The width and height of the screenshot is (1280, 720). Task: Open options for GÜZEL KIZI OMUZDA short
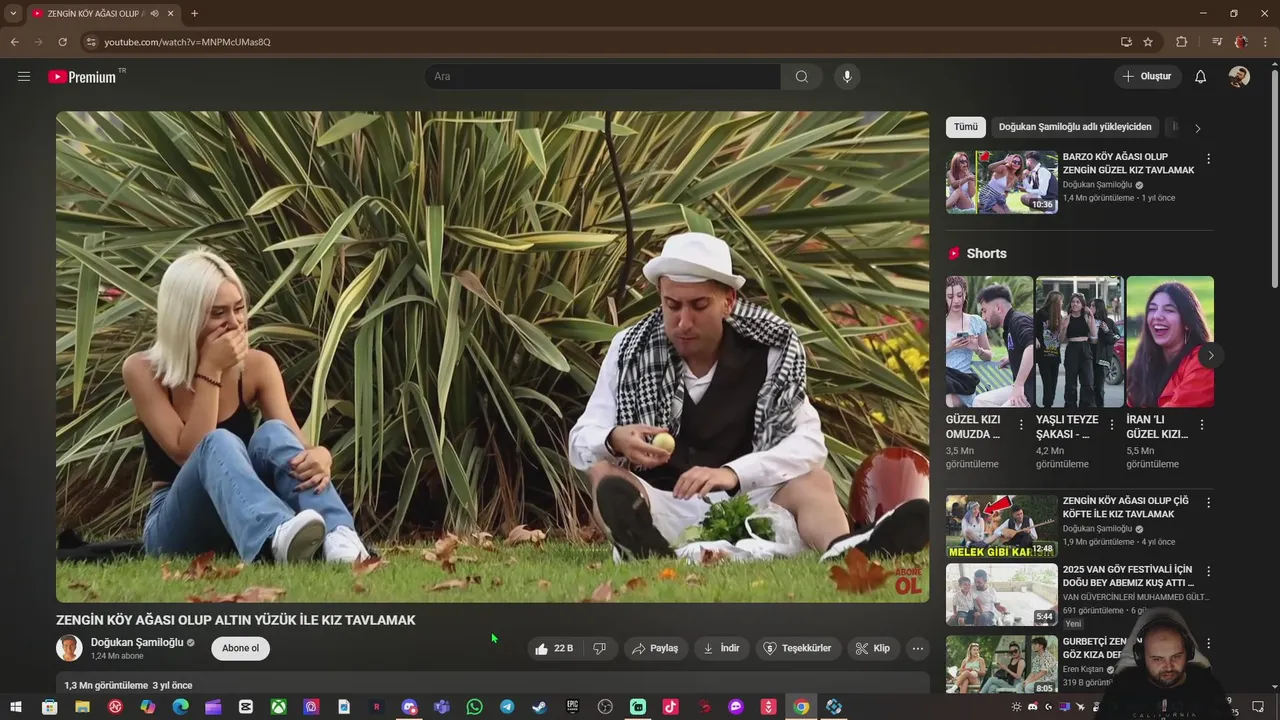coord(1021,425)
